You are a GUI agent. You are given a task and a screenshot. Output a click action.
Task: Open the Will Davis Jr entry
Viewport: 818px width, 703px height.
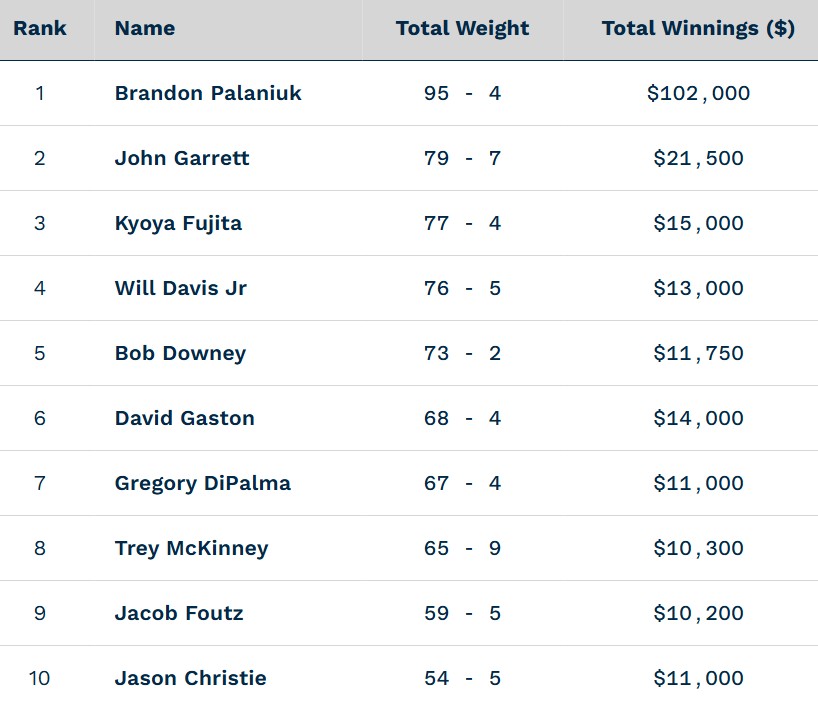coord(181,288)
